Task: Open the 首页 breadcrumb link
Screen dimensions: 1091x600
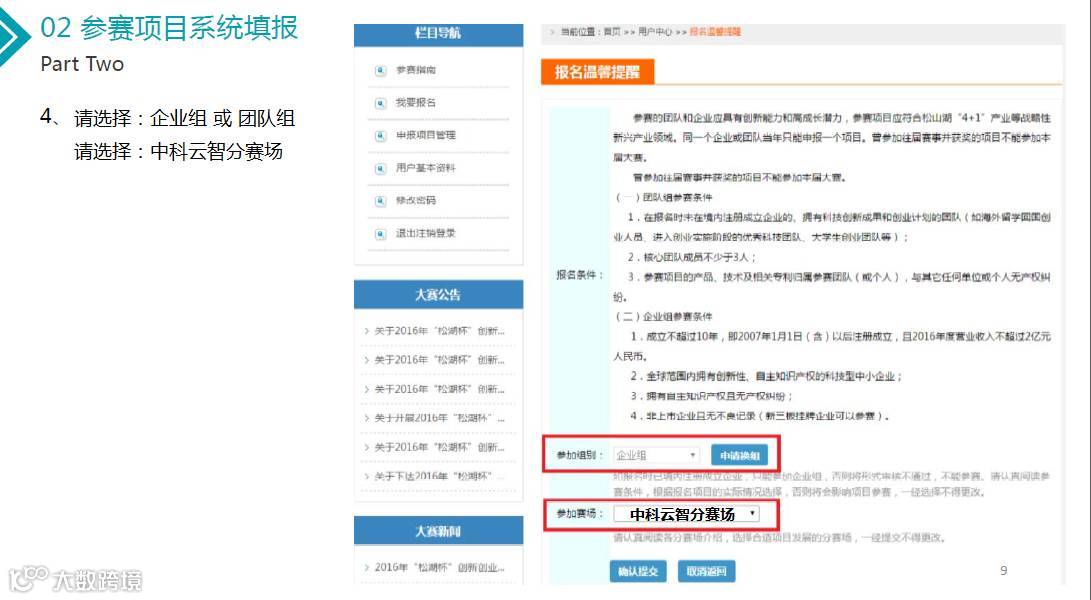Action: tap(612, 32)
